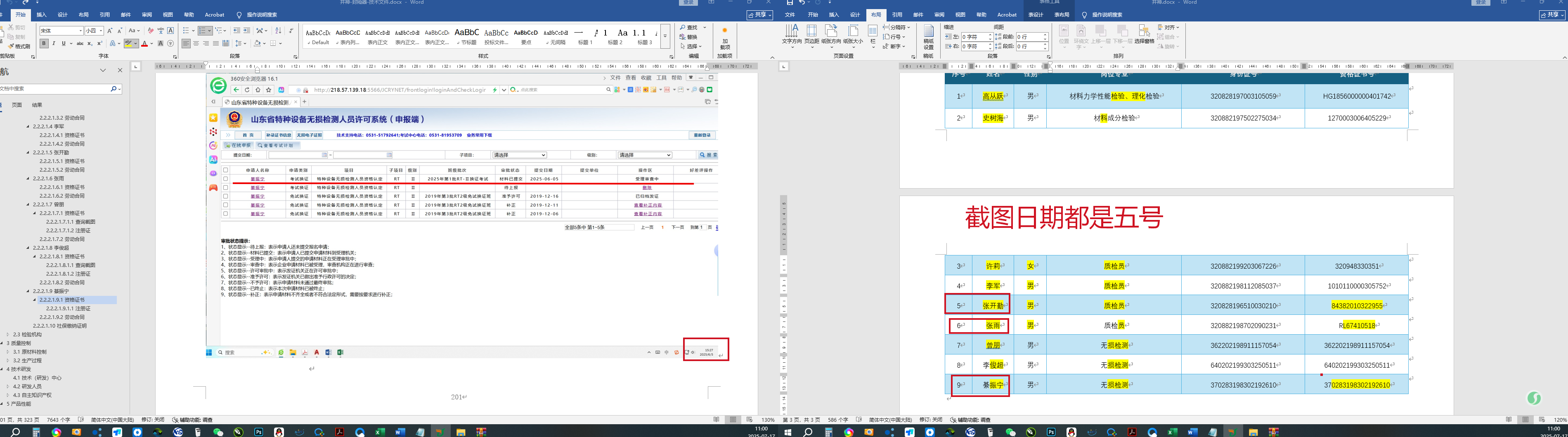Image resolution: width=1568 pixels, height=437 pixels.
Task: Open 稿纸设置 in 开神 window
Action: pyautogui.click(x=928, y=36)
